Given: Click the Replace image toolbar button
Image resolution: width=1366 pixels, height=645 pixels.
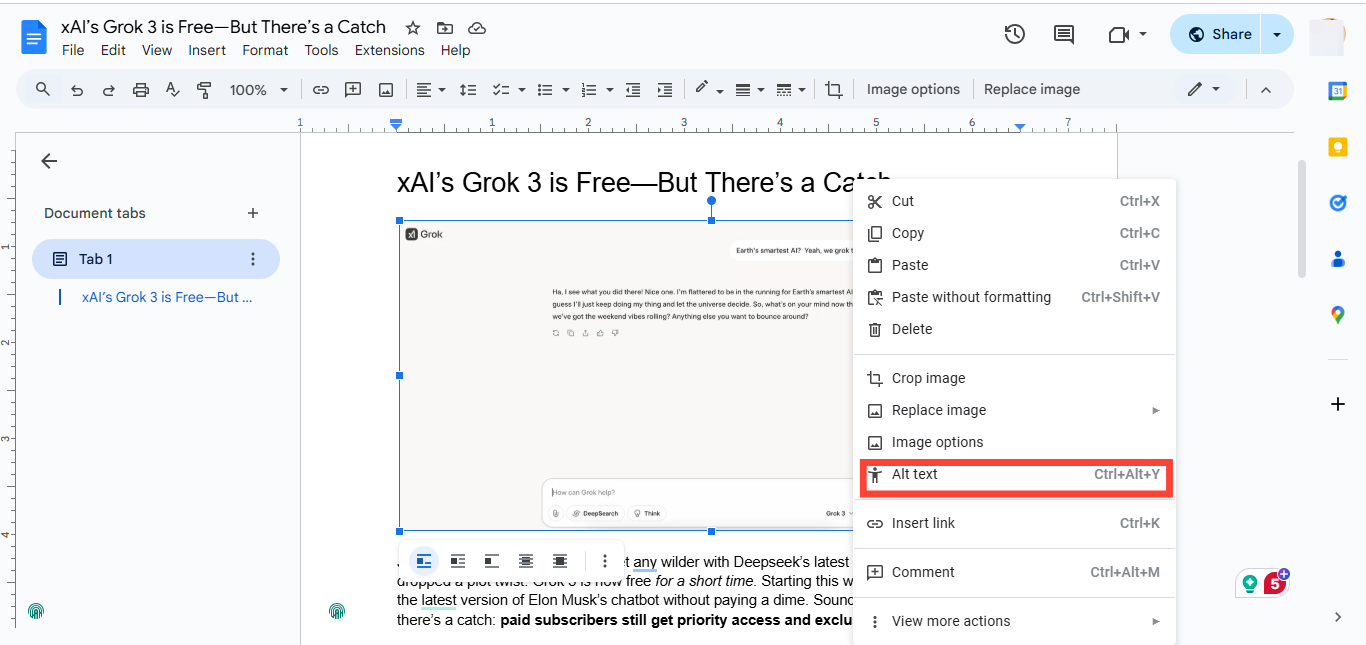Looking at the screenshot, I should [1032, 89].
